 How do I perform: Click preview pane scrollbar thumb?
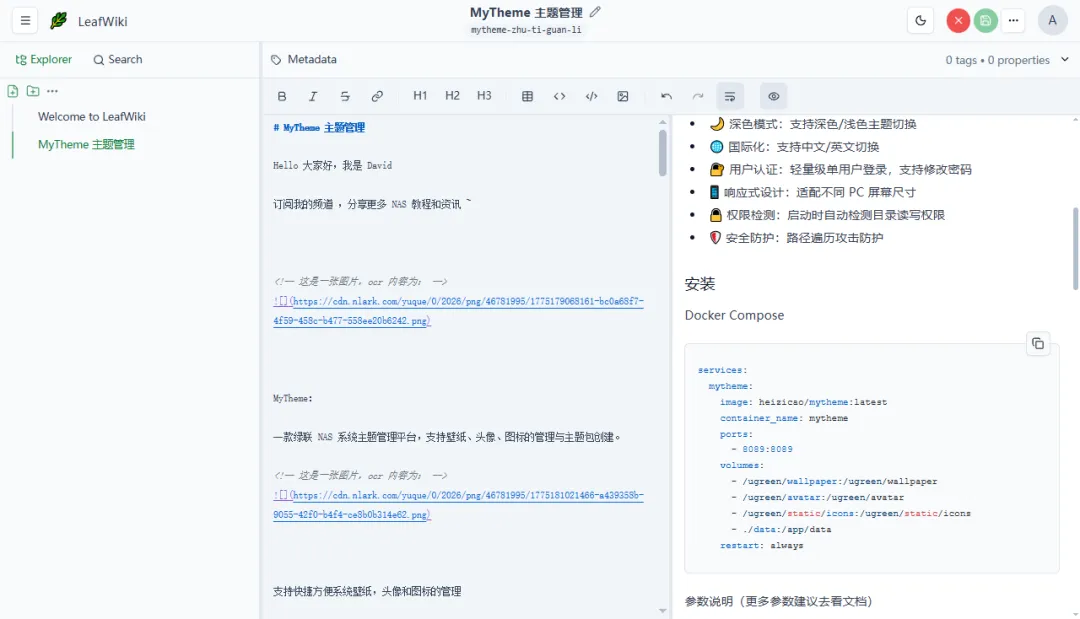click(x=1075, y=249)
